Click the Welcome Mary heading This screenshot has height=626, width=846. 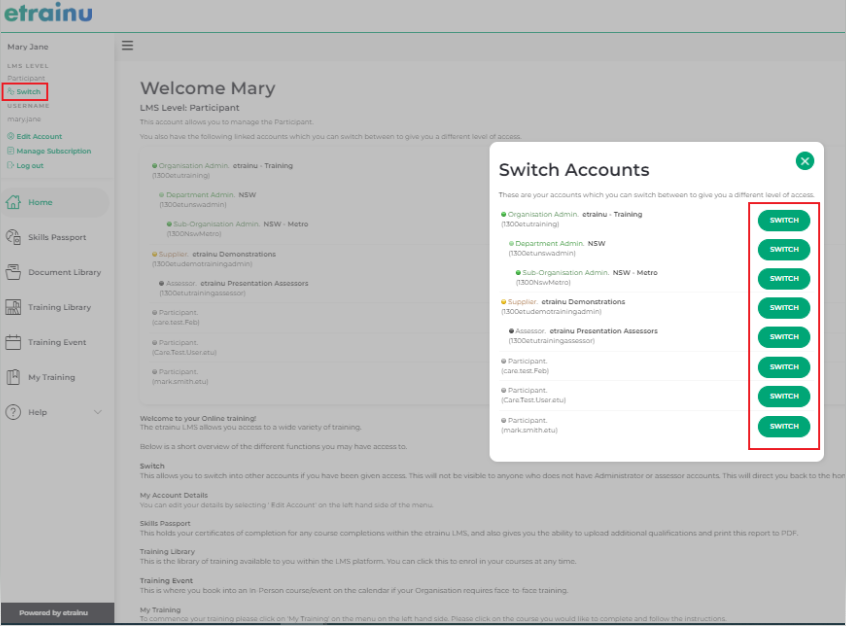pos(208,88)
